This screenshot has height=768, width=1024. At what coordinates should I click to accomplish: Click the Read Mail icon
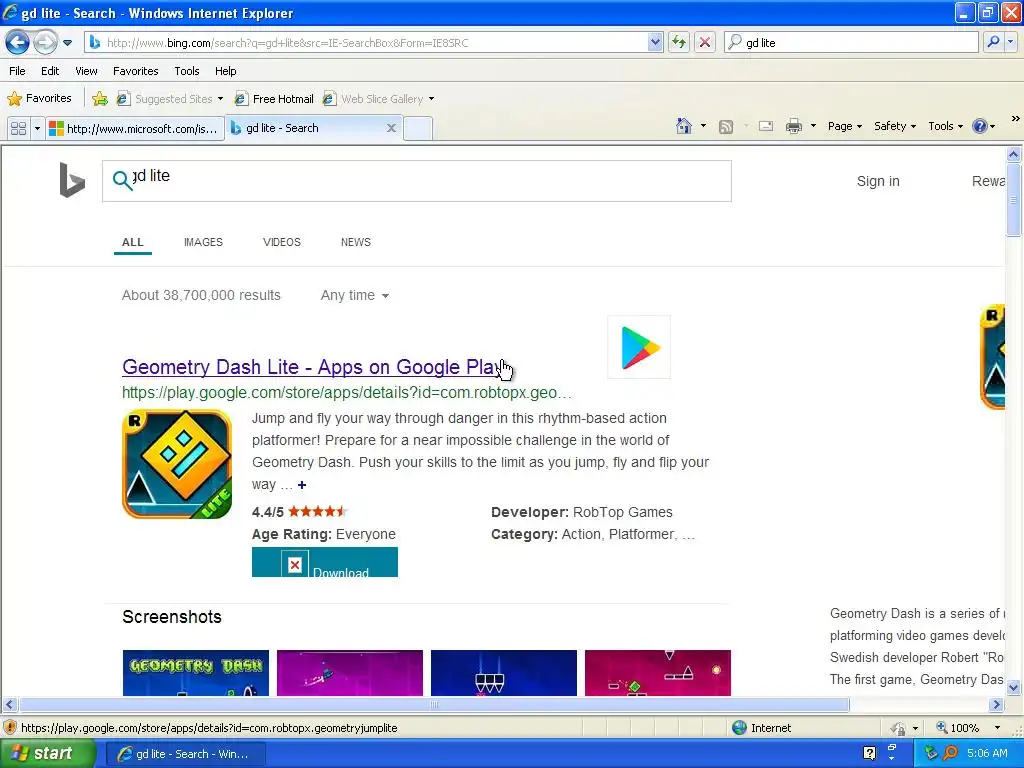(766, 126)
